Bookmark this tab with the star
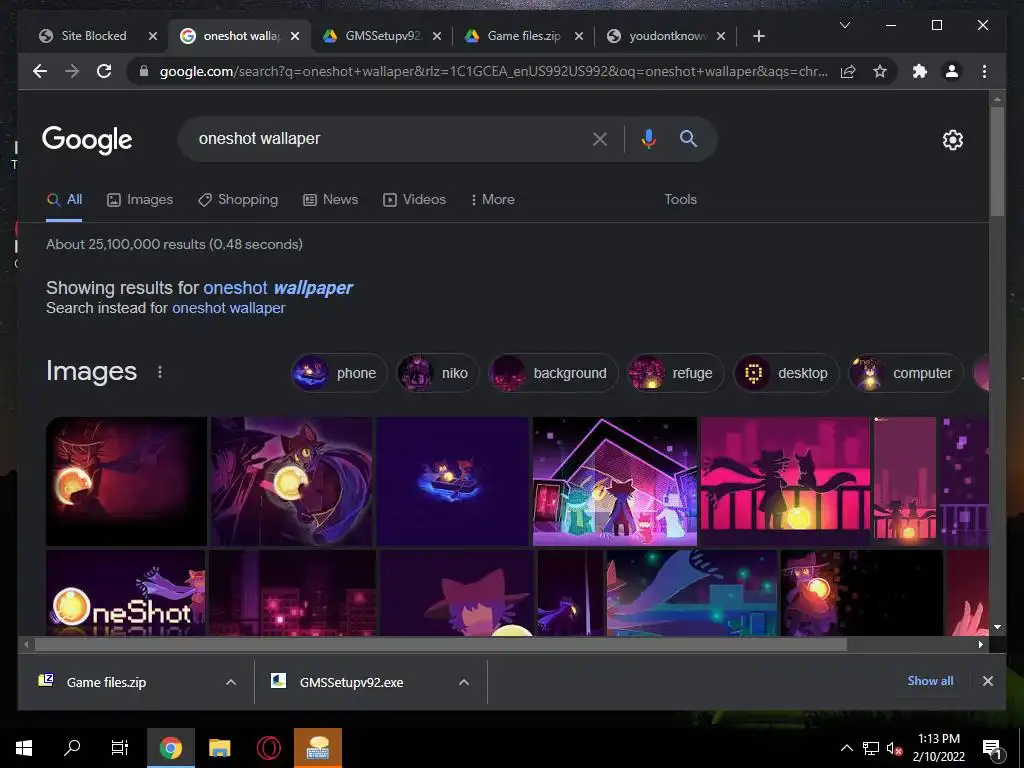The height and width of the screenshot is (768, 1024). (x=880, y=71)
